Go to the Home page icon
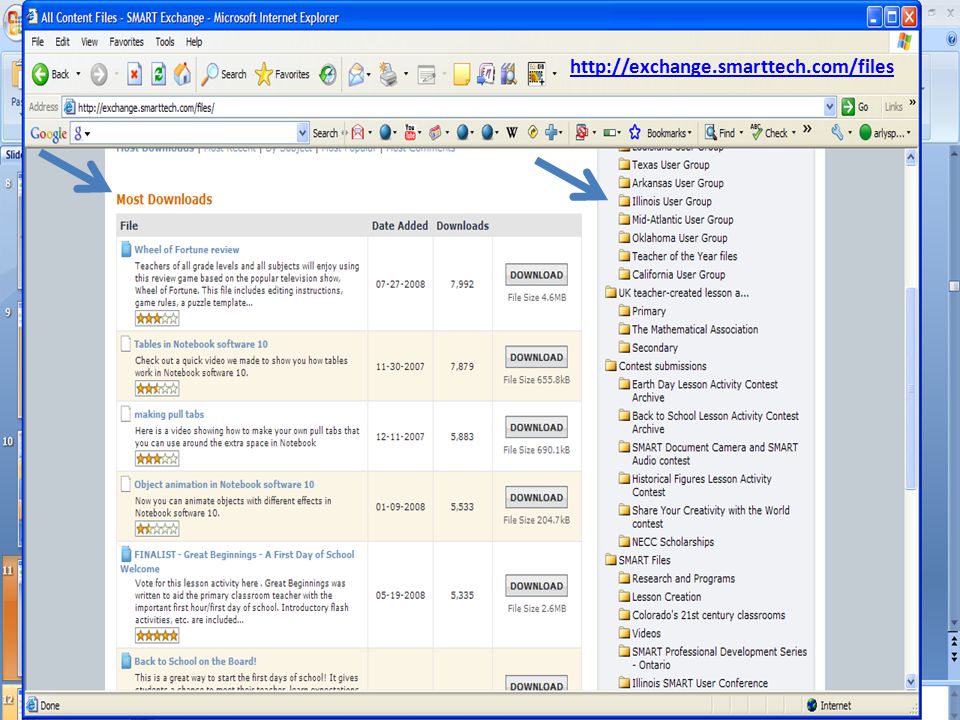This screenshot has width=960, height=720. point(182,73)
